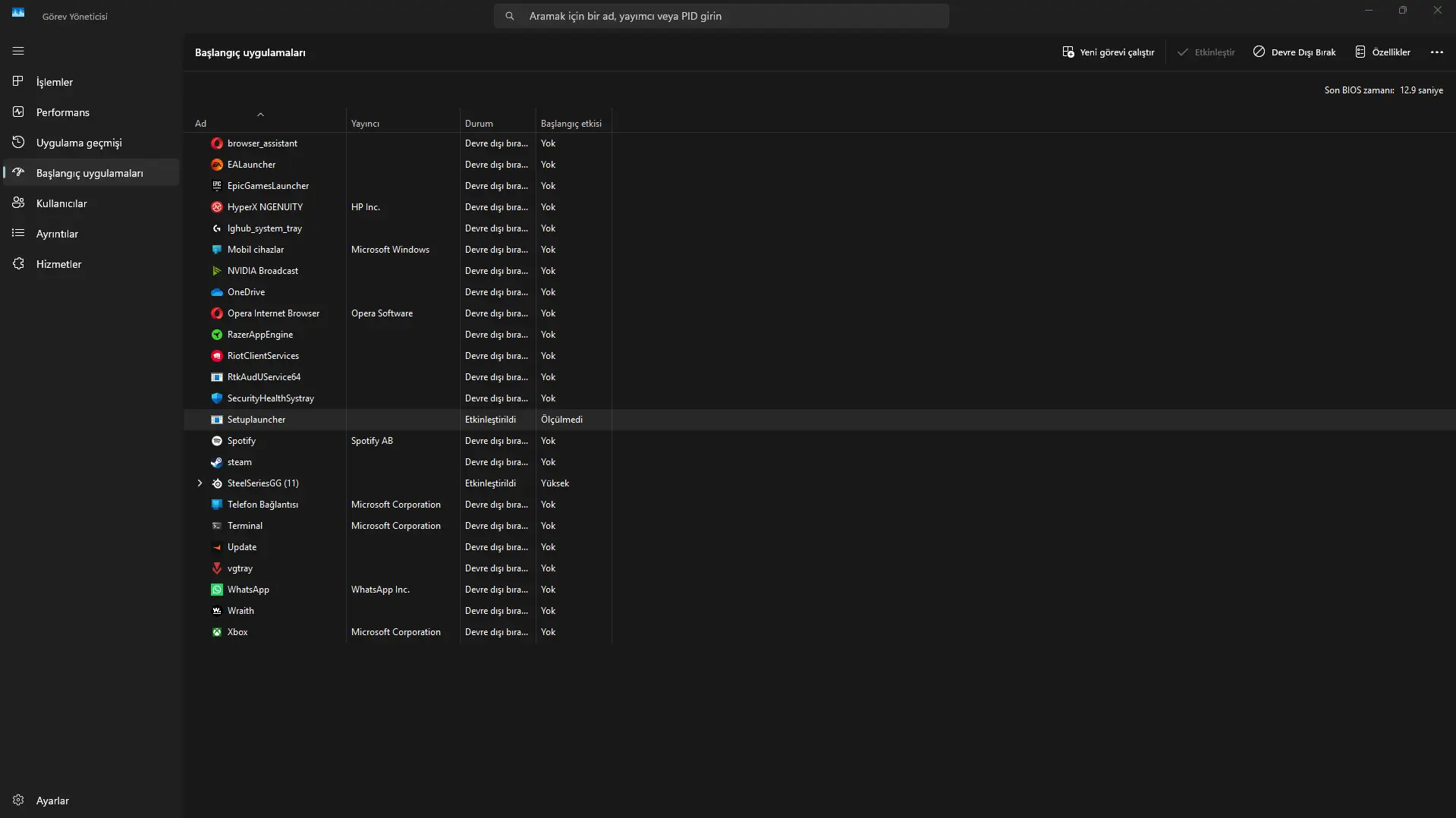Click the Terminal app icon
Viewport: 1456px width, 818px height.
217,526
